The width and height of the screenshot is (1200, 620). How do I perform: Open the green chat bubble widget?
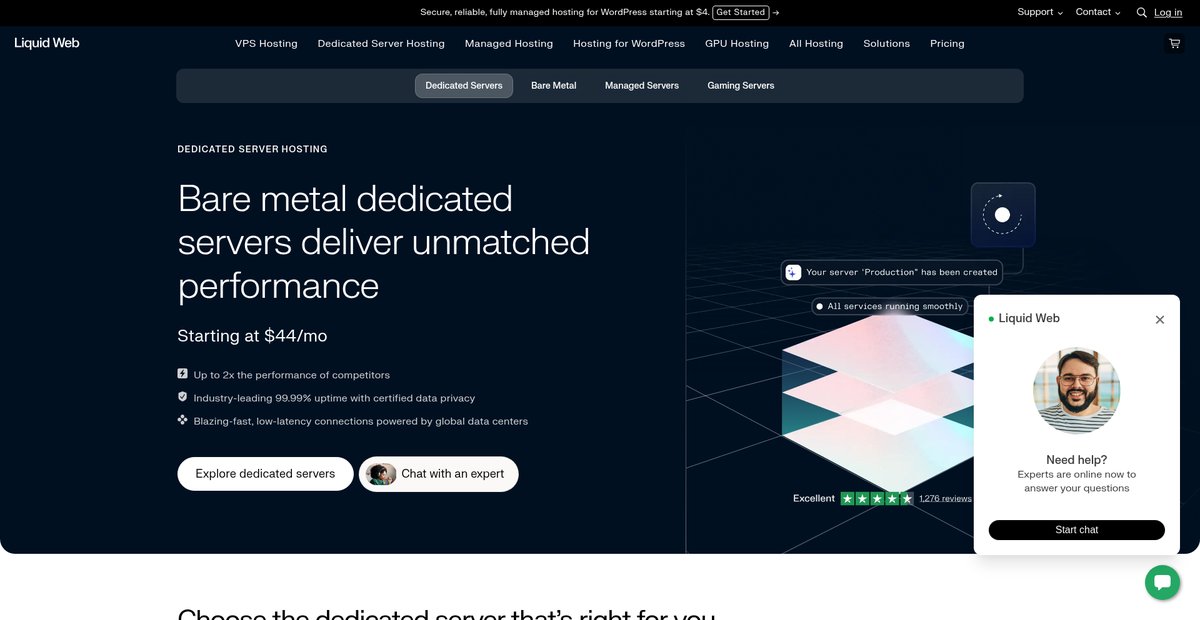pos(1162,582)
